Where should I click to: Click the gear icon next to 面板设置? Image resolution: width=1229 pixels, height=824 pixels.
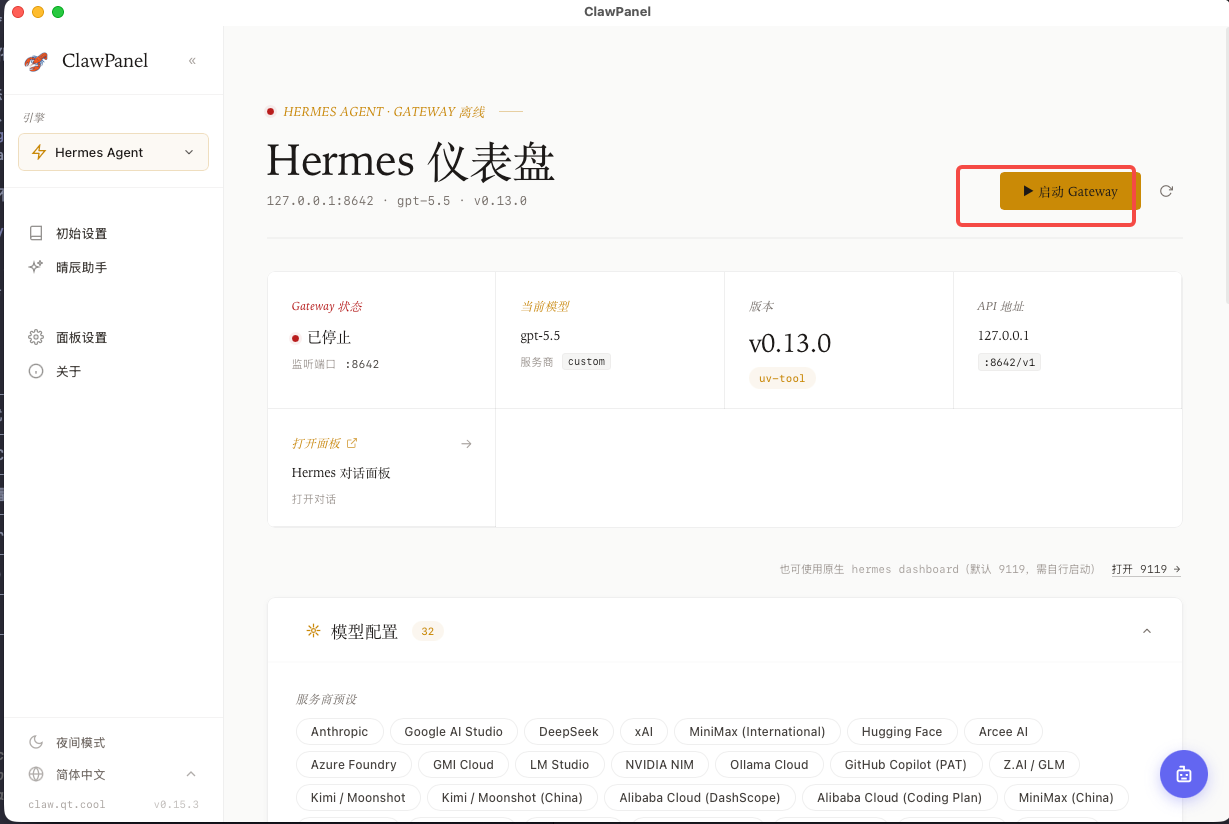(36, 337)
